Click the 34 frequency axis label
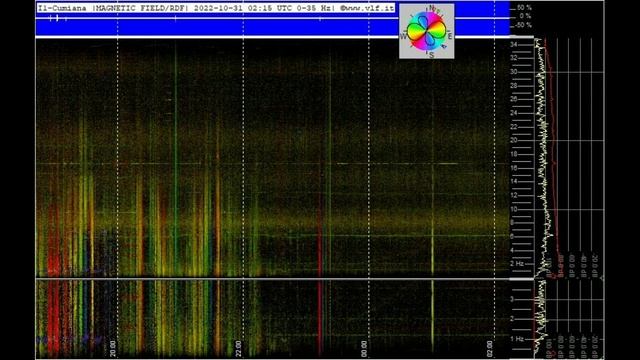Screen dimensions: 640x360 tap(513, 44)
